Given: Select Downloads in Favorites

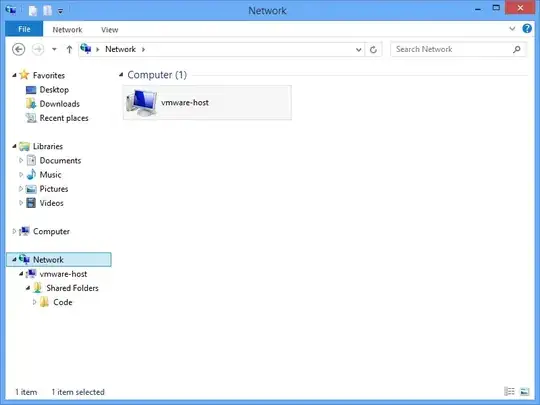Looking at the screenshot, I should [59, 104].
